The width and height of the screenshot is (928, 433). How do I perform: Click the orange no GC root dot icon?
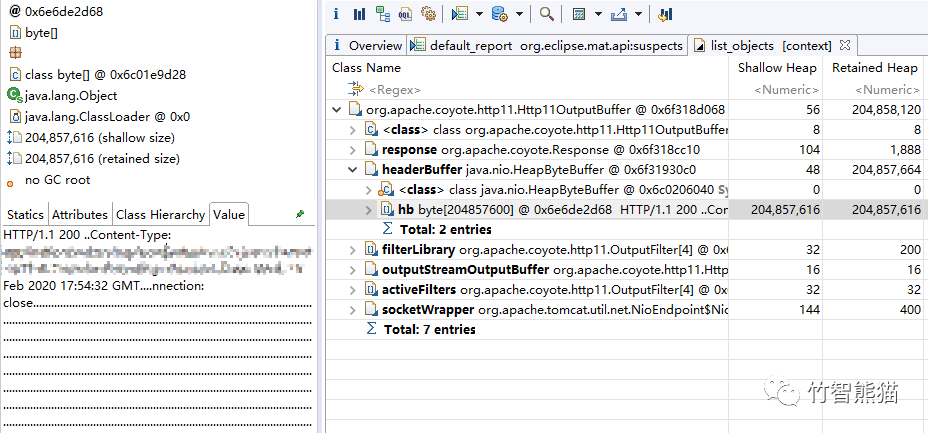tap(11, 183)
